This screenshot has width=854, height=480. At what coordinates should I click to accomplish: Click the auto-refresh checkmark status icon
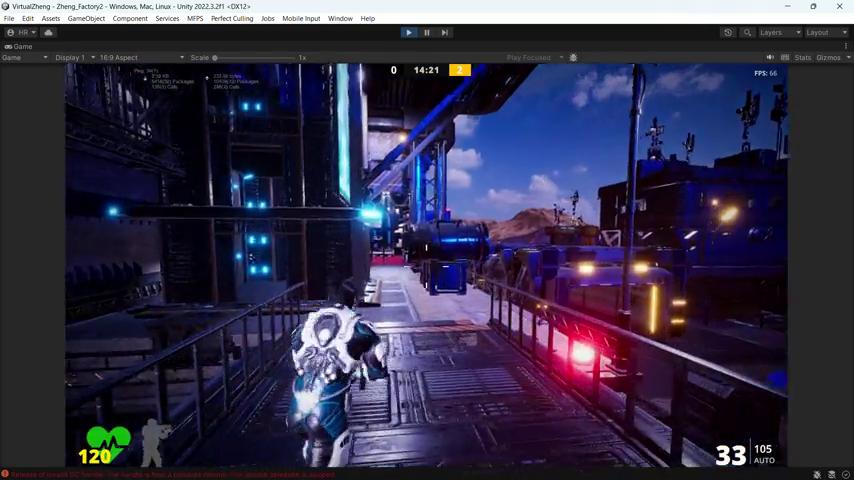pos(845,475)
